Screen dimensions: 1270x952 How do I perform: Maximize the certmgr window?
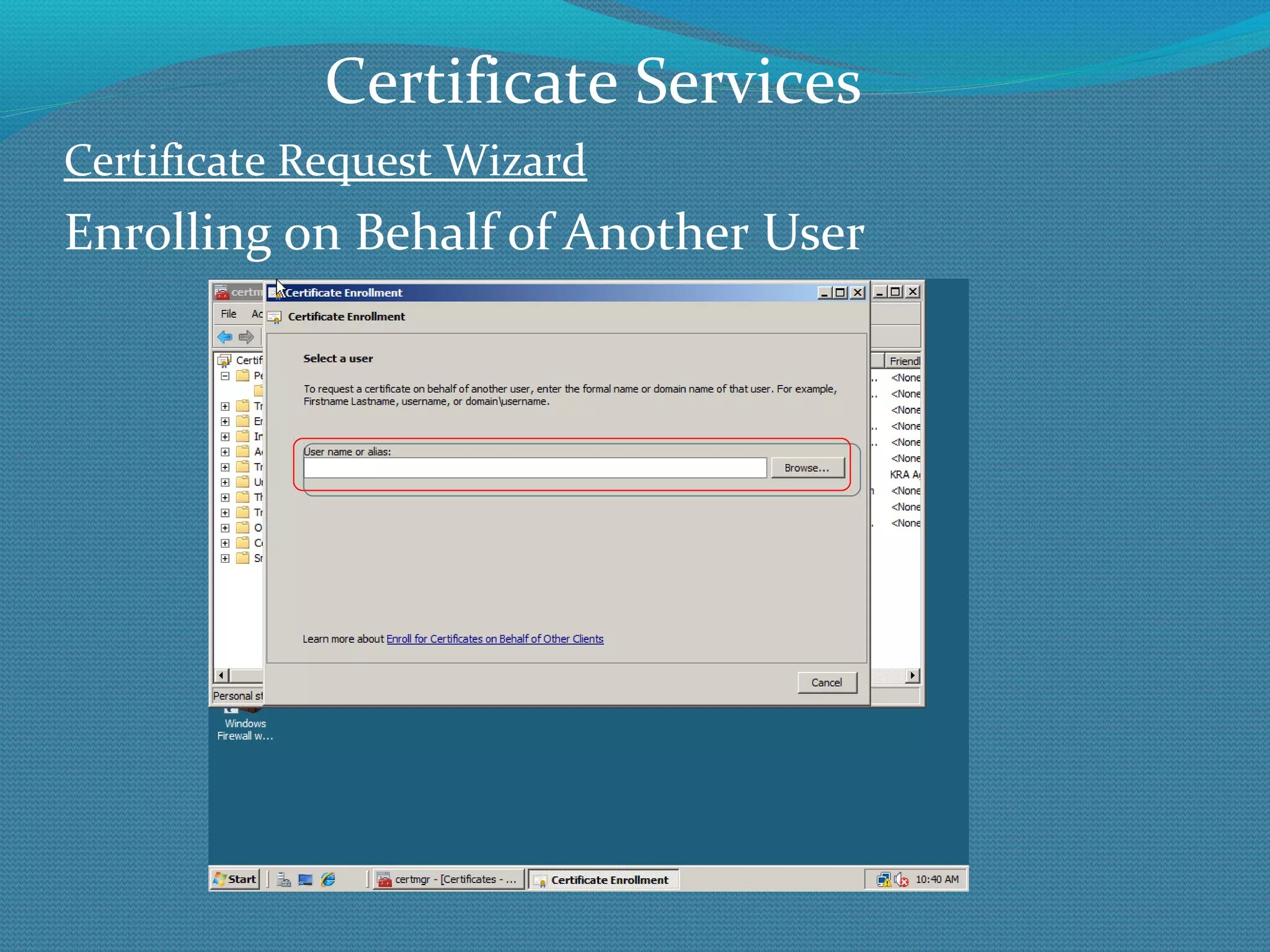[895, 291]
